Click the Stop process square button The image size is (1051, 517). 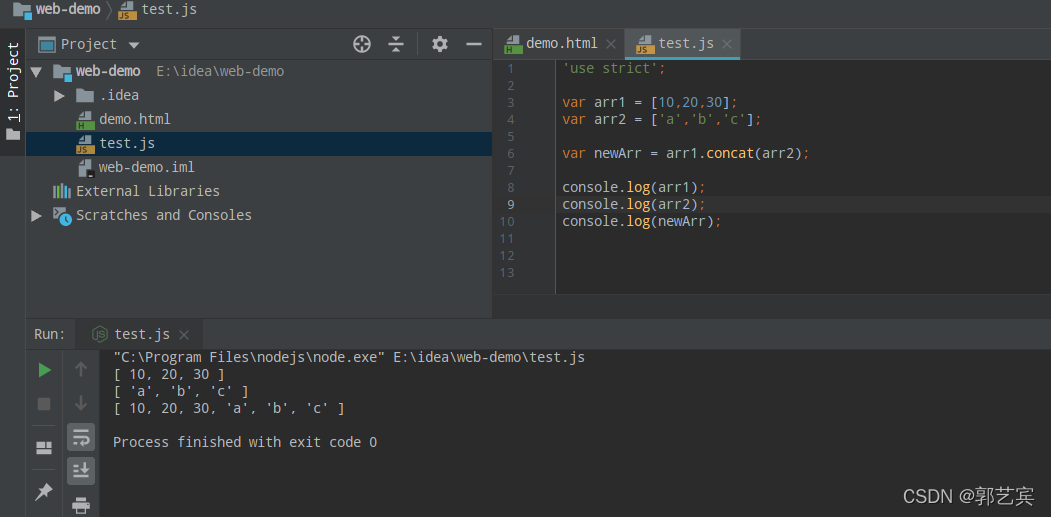click(44, 404)
